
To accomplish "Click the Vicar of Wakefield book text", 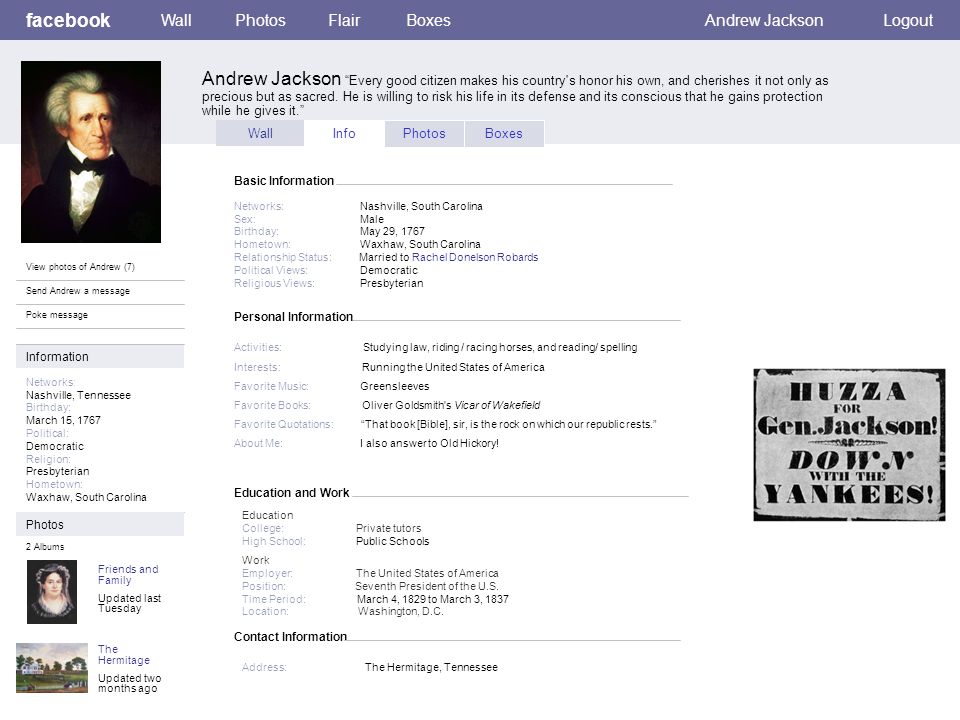I will (497, 405).
